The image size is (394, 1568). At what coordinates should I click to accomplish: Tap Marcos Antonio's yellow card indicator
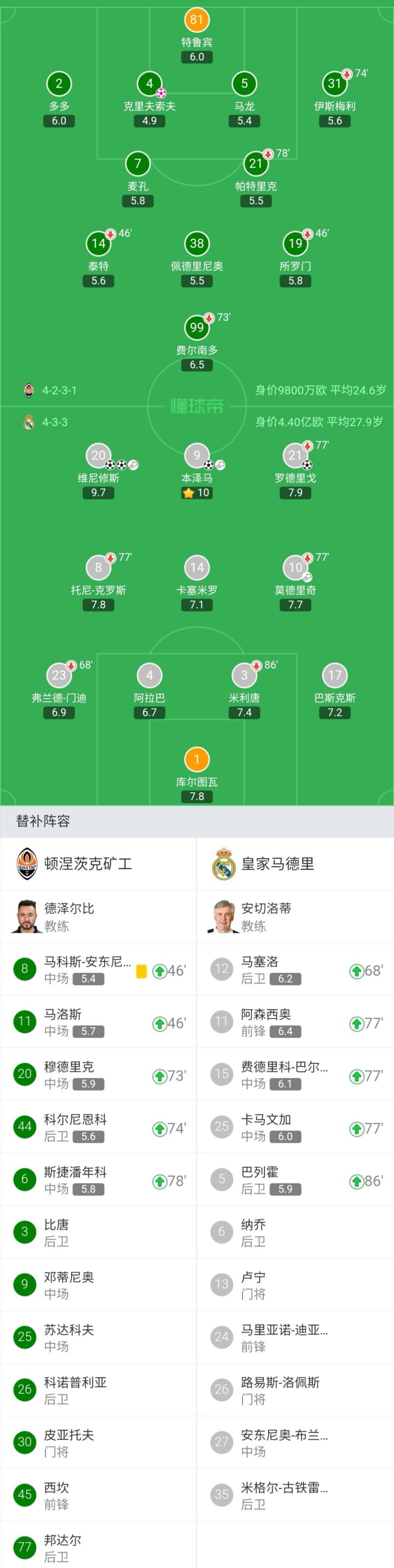(142, 971)
